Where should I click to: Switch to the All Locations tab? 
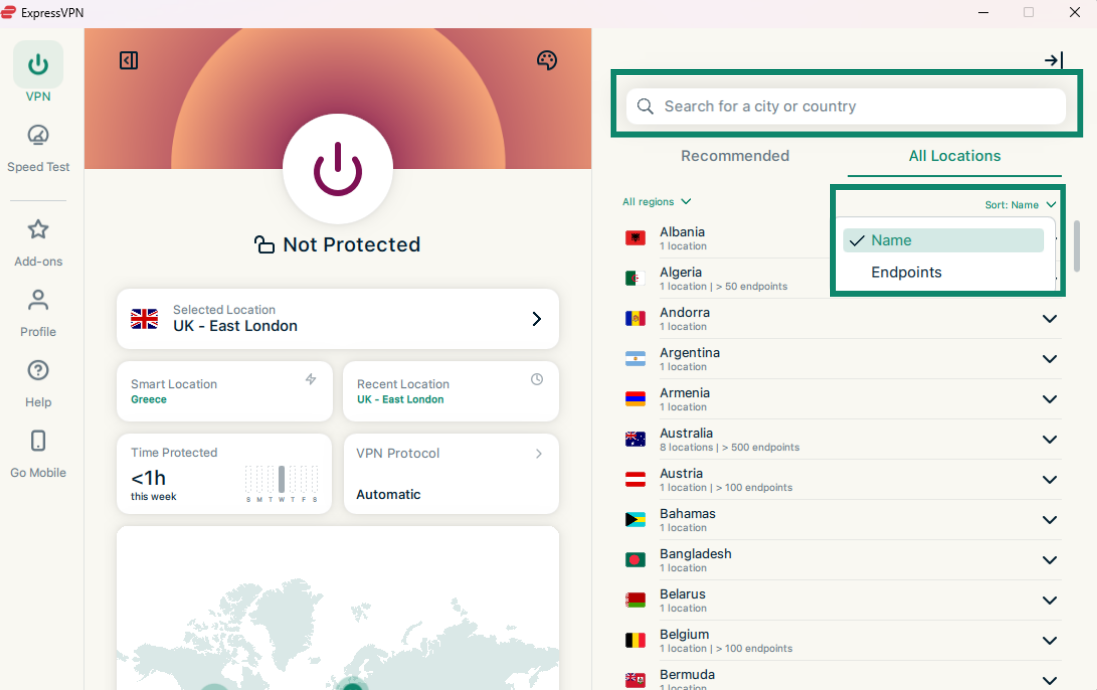coord(954,156)
